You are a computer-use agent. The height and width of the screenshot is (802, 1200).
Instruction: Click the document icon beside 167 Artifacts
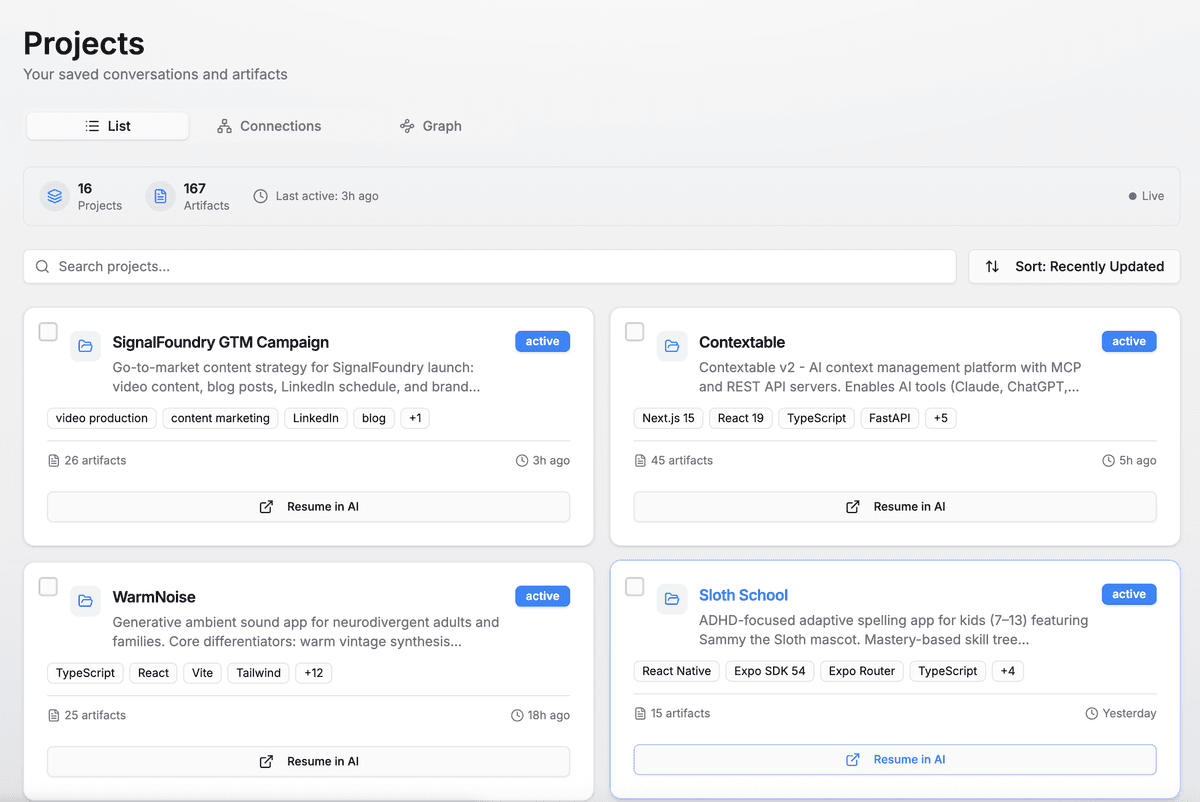click(160, 196)
